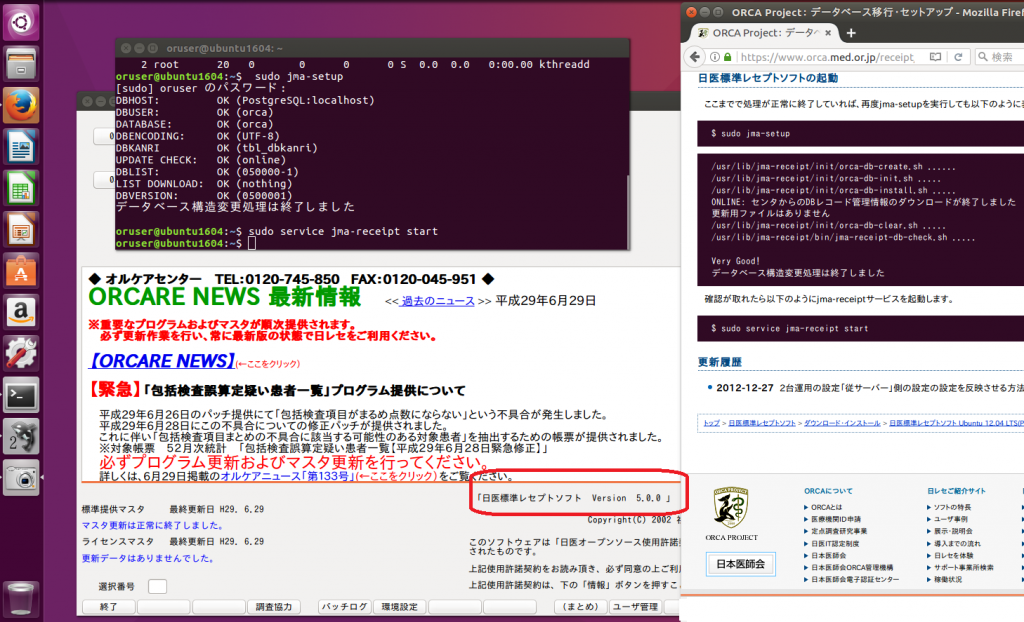This screenshot has height=622, width=1024.
Task: Open footer link 日本医師会電子認証センター
Action: point(855,580)
